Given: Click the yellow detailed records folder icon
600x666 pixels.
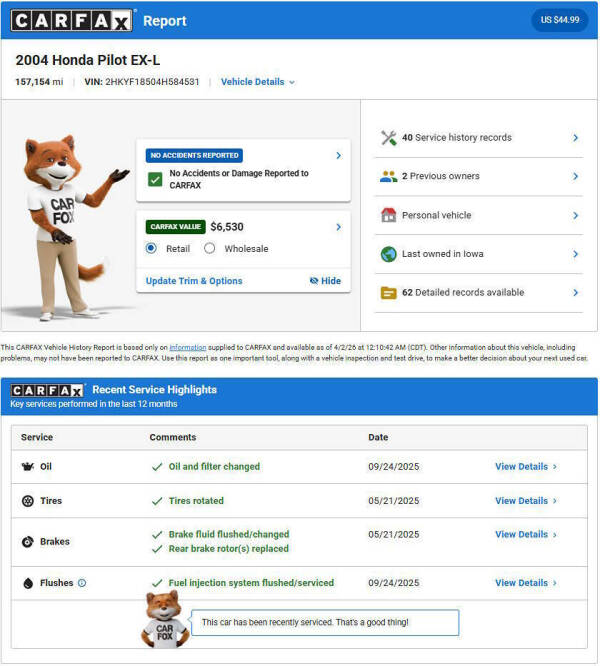Looking at the screenshot, I should [389, 293].
